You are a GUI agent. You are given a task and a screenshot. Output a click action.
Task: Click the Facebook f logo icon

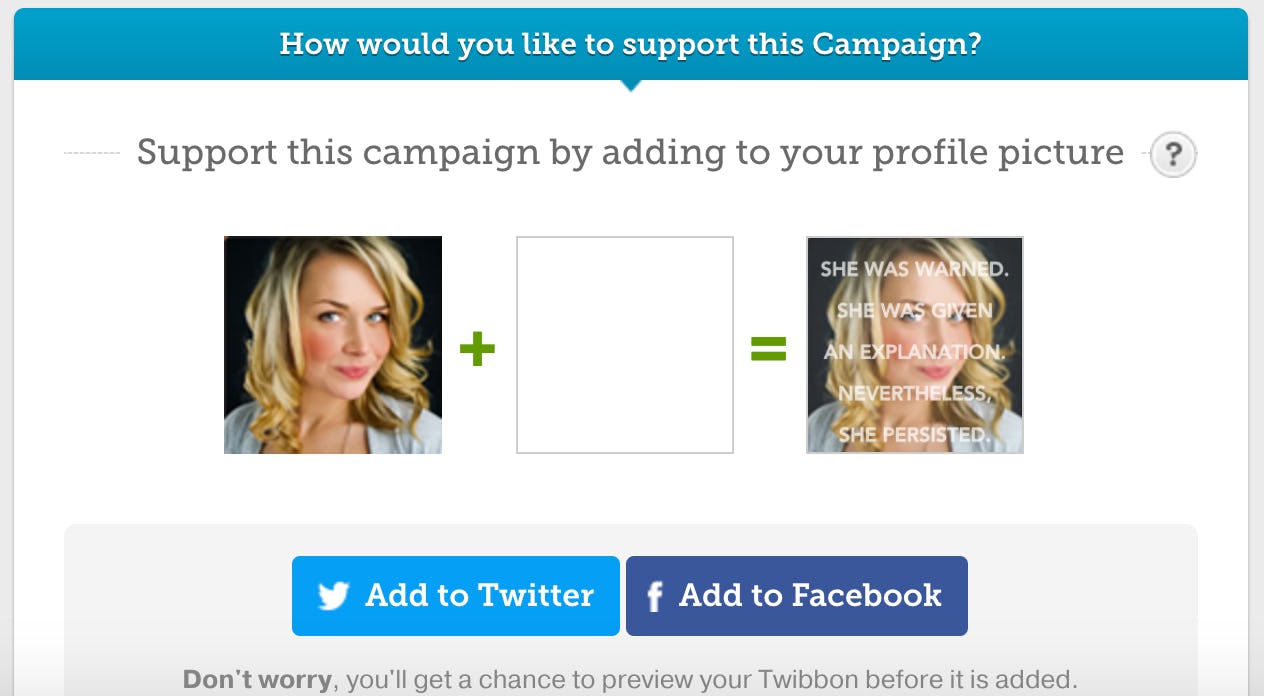click(655, 597)
